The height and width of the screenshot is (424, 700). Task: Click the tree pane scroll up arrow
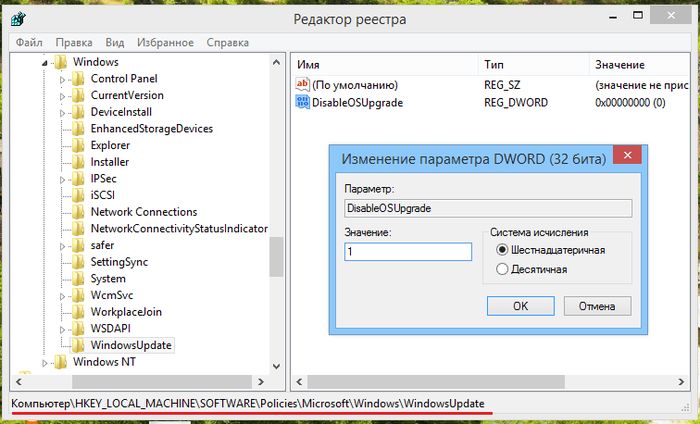pos(276,62)
